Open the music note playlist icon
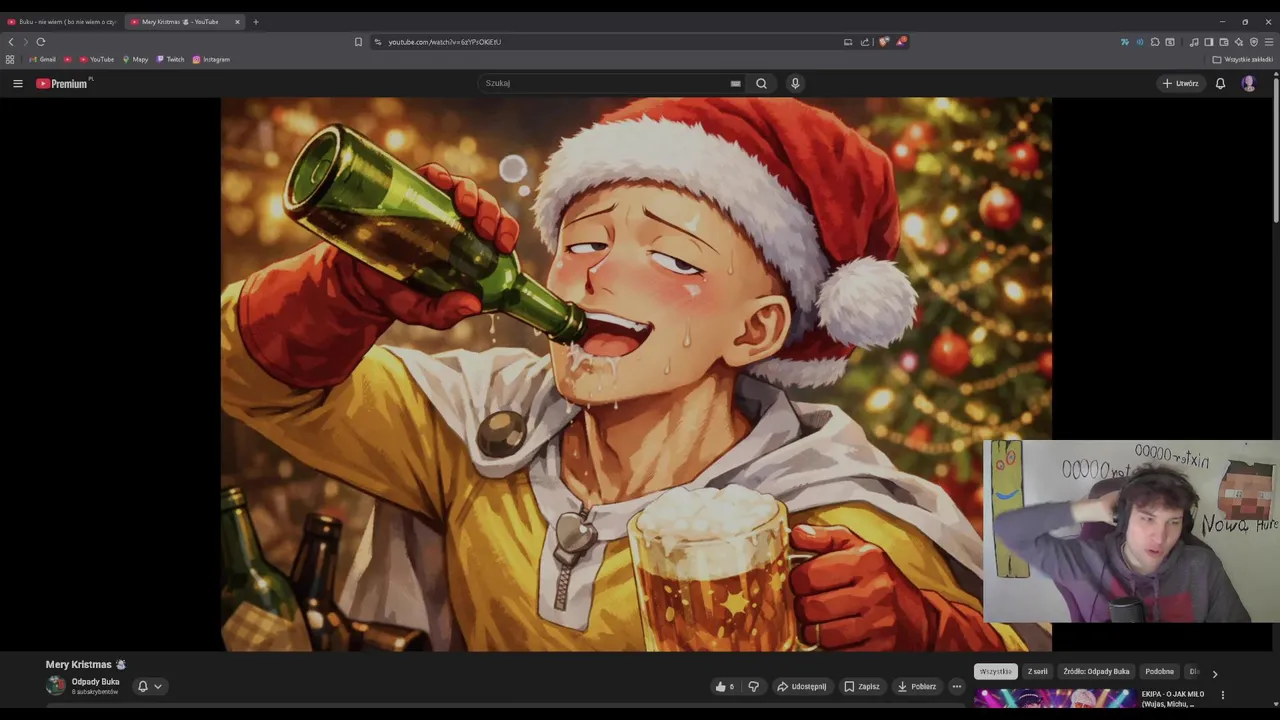The width and height of the screenshot is (1280, 720). [1194, 42]
